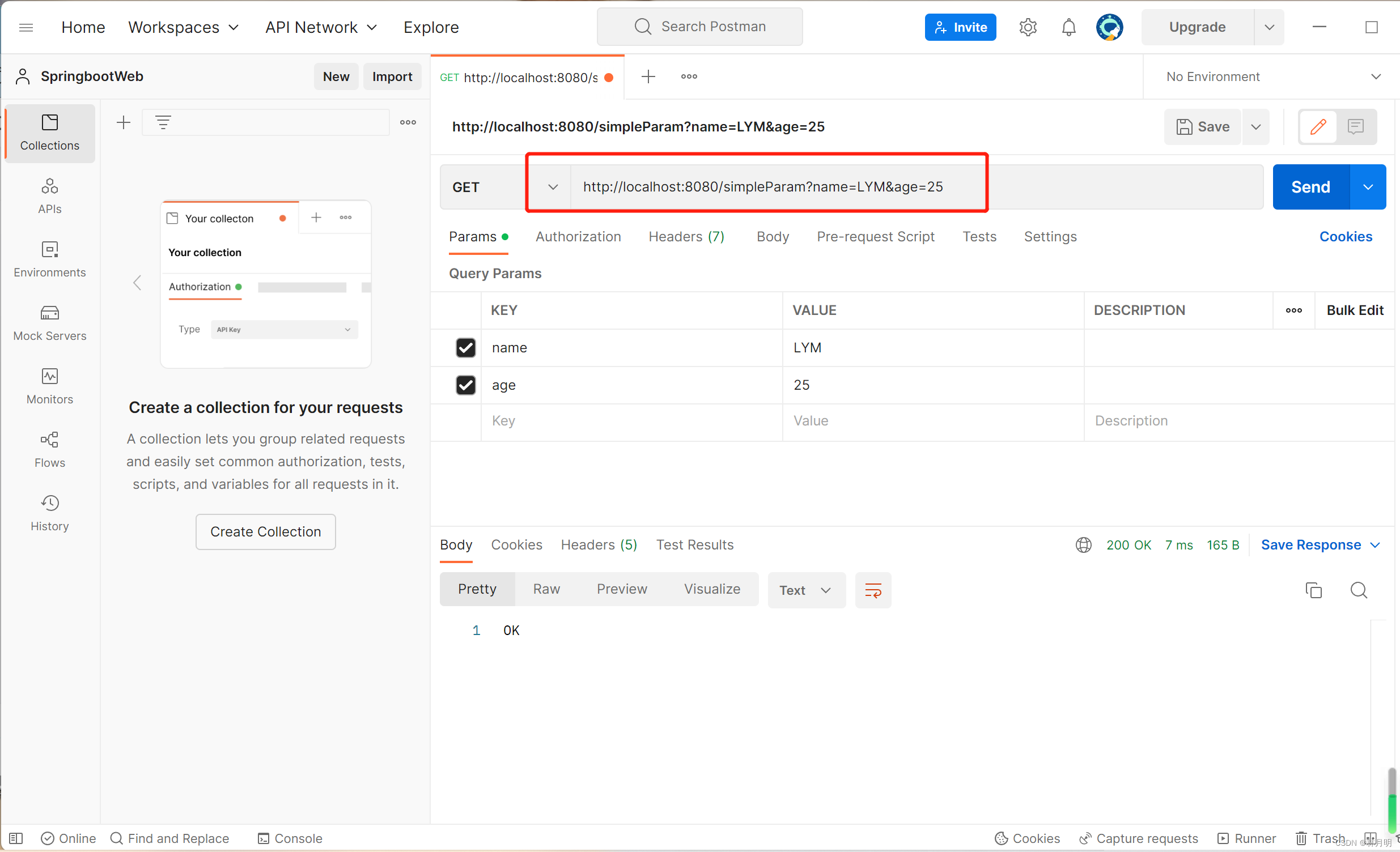Toggle the response word wrap icon

[873, 590]
